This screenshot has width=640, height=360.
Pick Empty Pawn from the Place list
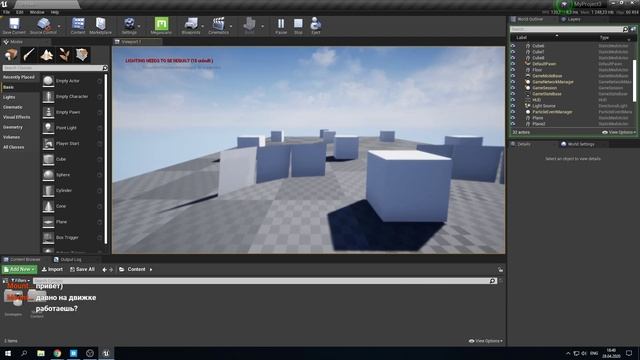point(72,112)
